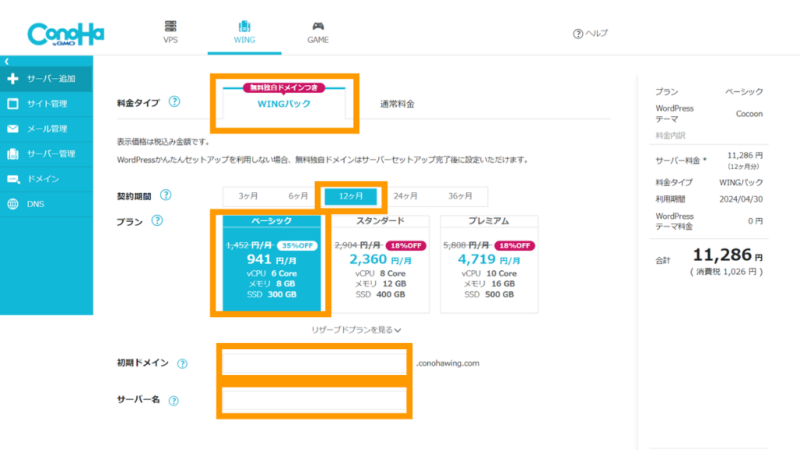Click the mail management envelope icon
This screenshot has height=450, width=800.
(x=13, y=129)
